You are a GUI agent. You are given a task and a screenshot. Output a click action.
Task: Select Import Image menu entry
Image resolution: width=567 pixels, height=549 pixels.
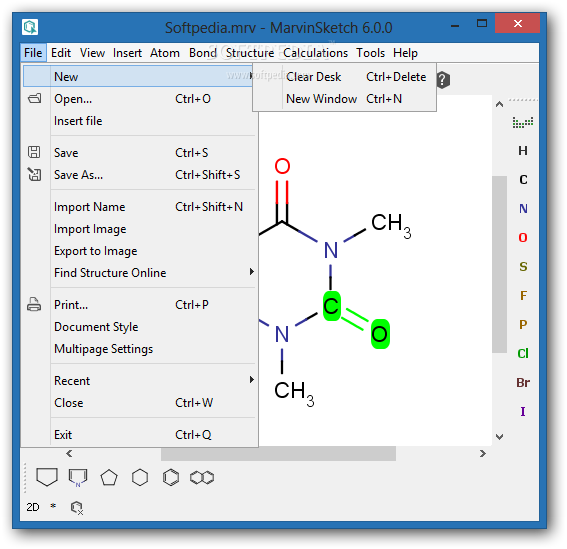pos(139,229)
